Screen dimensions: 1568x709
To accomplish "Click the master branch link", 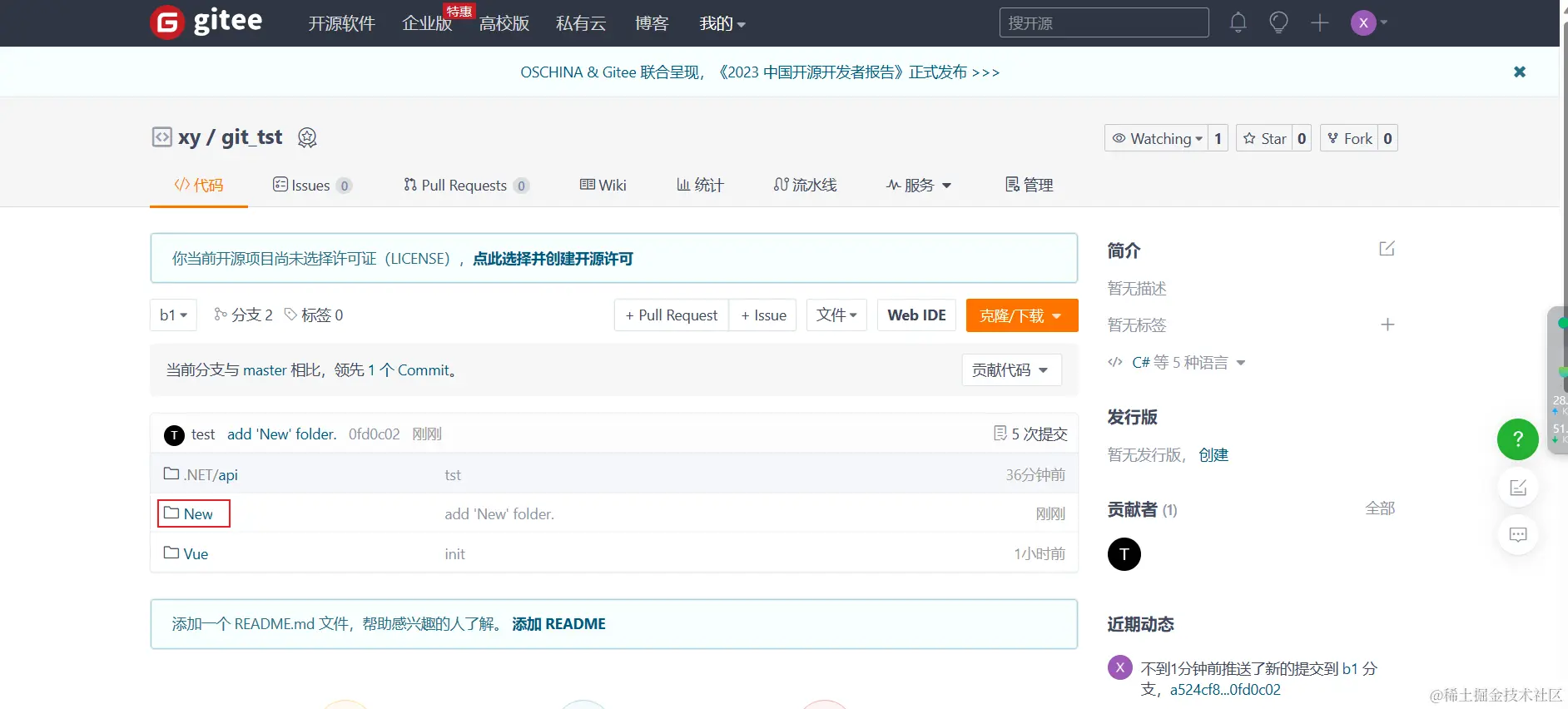I will pyautogui.click(x=265, y=370).
